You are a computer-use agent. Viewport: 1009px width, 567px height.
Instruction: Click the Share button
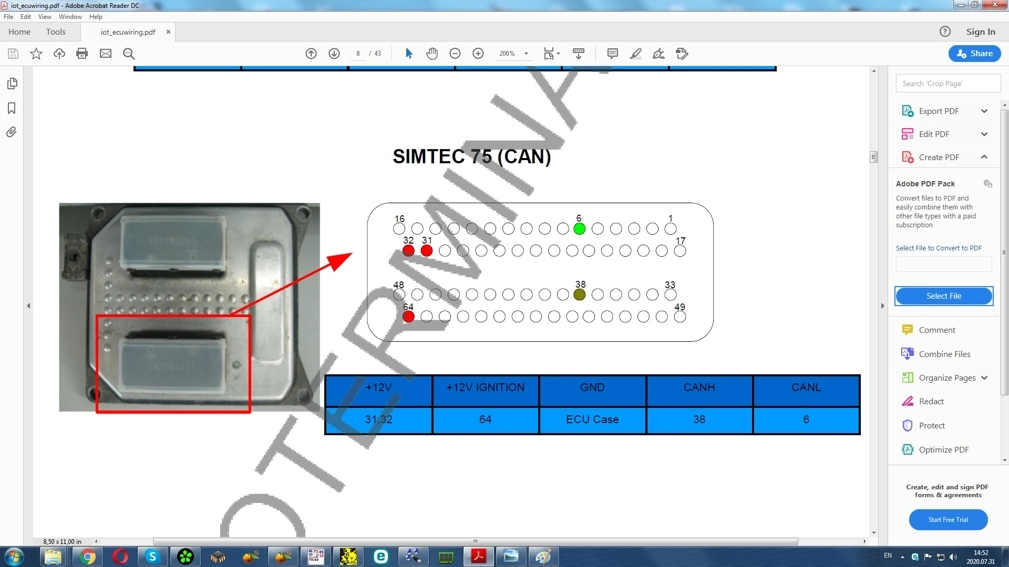pyautogui.click(x=974, y=53)
